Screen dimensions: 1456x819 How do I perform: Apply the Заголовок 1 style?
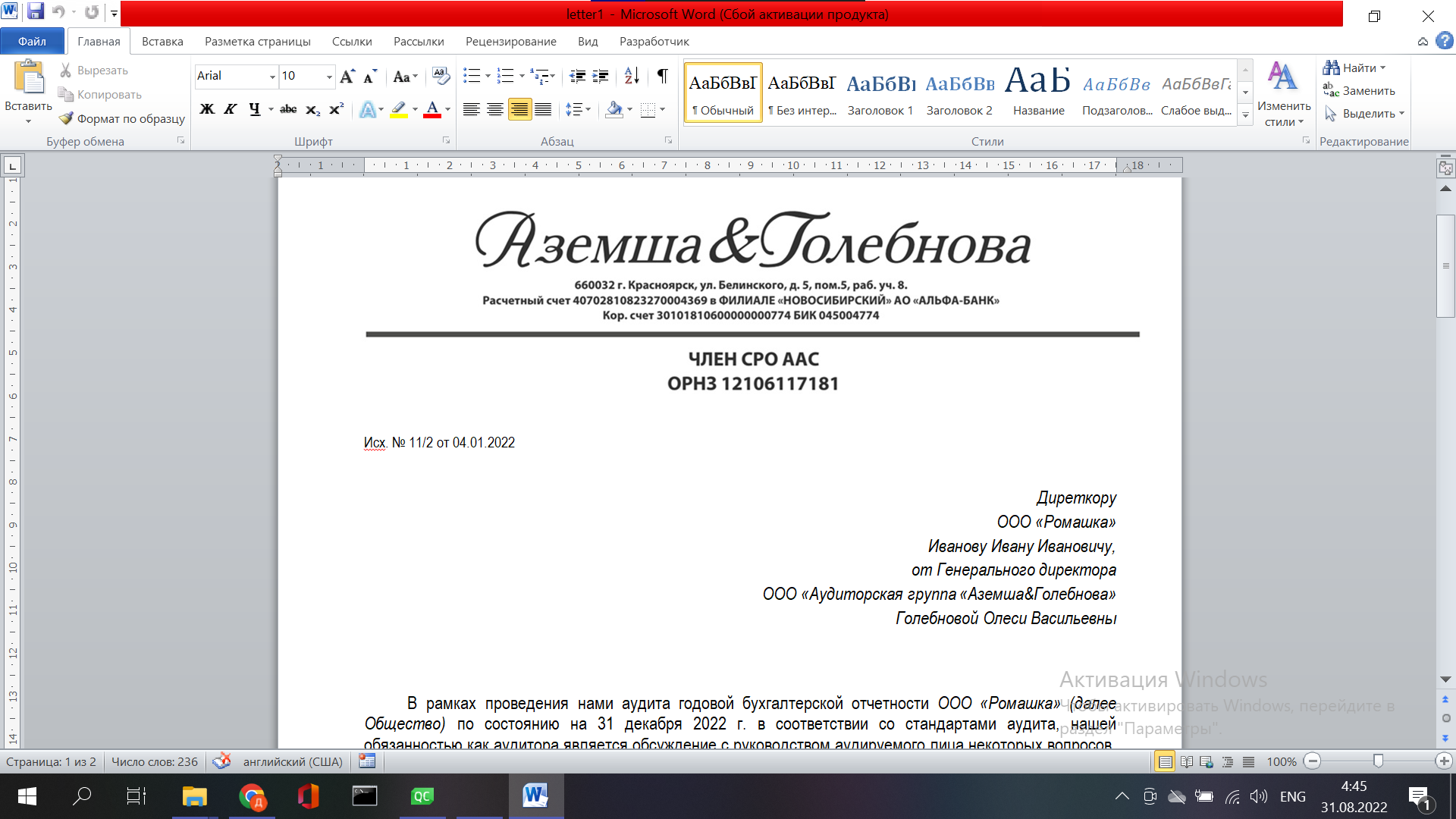pos(880,93)
